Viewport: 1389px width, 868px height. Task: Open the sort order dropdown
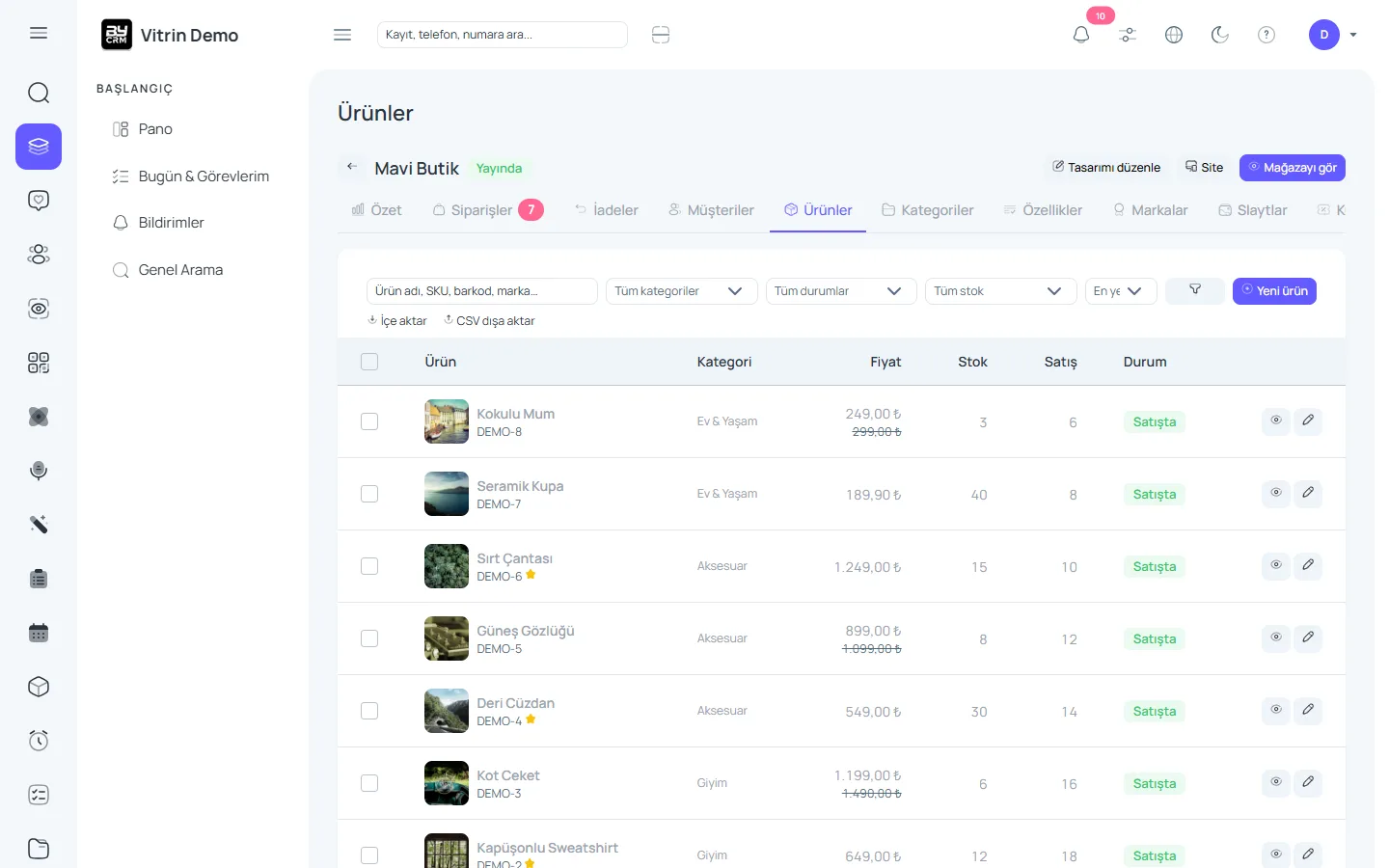(x=1121, y=291)
